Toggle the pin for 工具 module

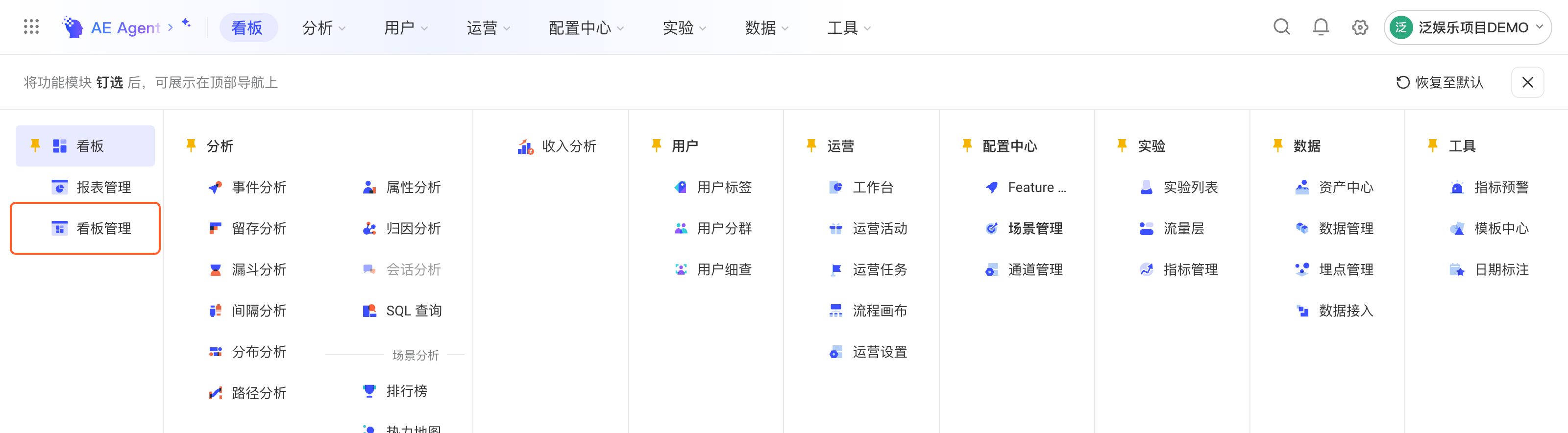point(1433,145)
